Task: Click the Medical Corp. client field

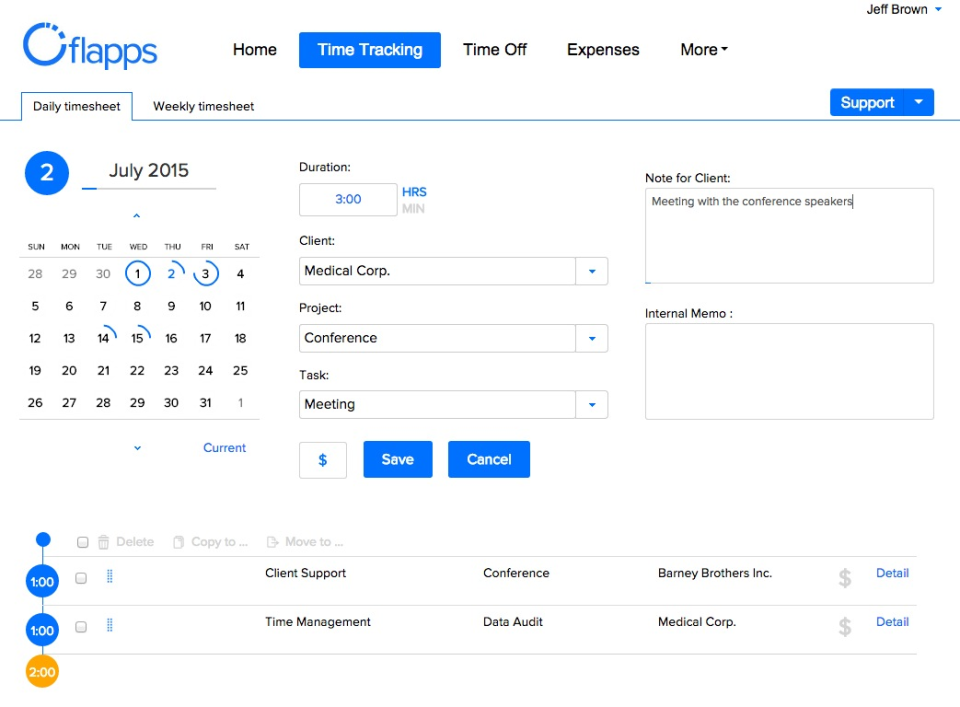Action: (x=437, y=271)
